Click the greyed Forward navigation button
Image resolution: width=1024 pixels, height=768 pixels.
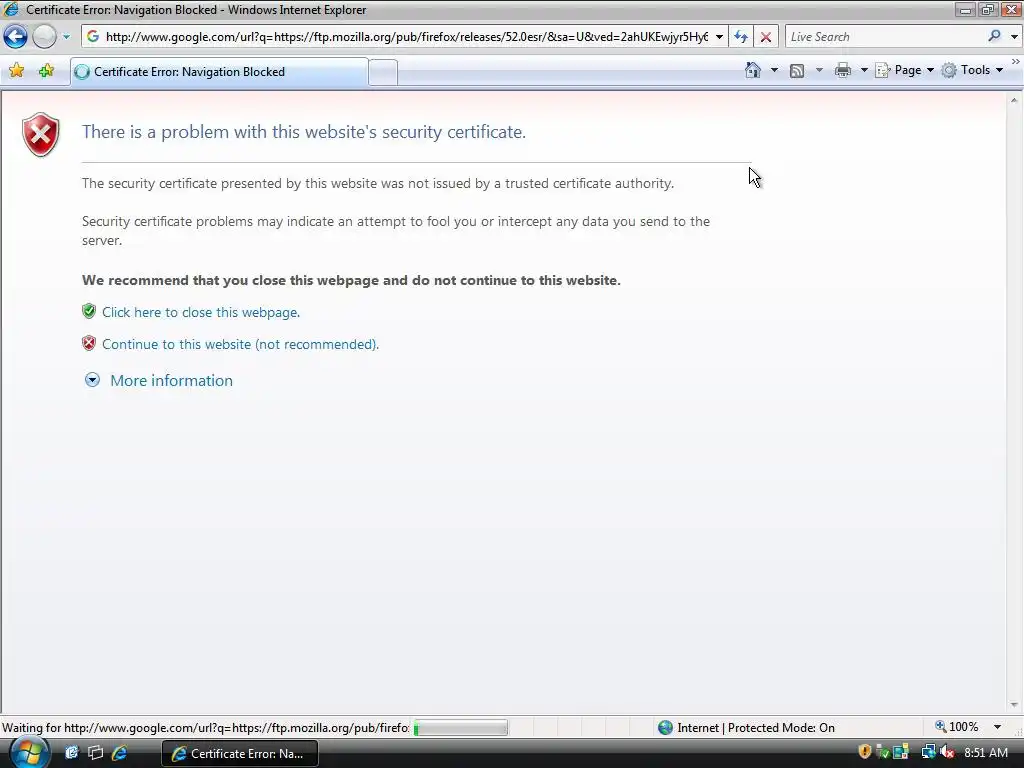coord(44,37)
